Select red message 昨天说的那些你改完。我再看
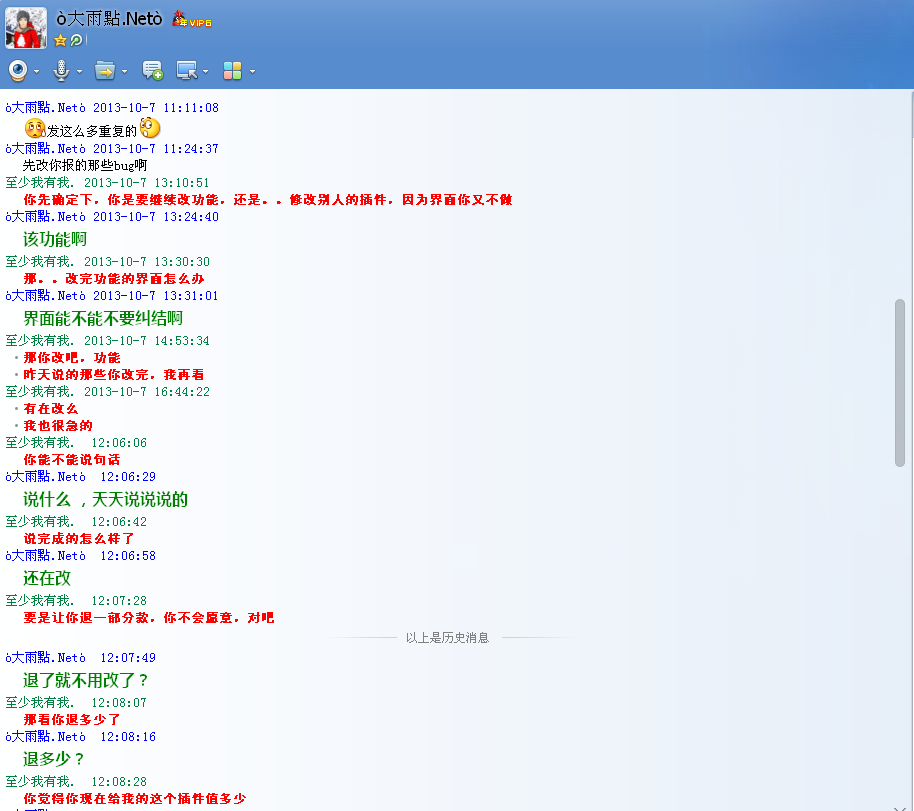The height and width of the screenshot is (811, 914). [114, 374]
